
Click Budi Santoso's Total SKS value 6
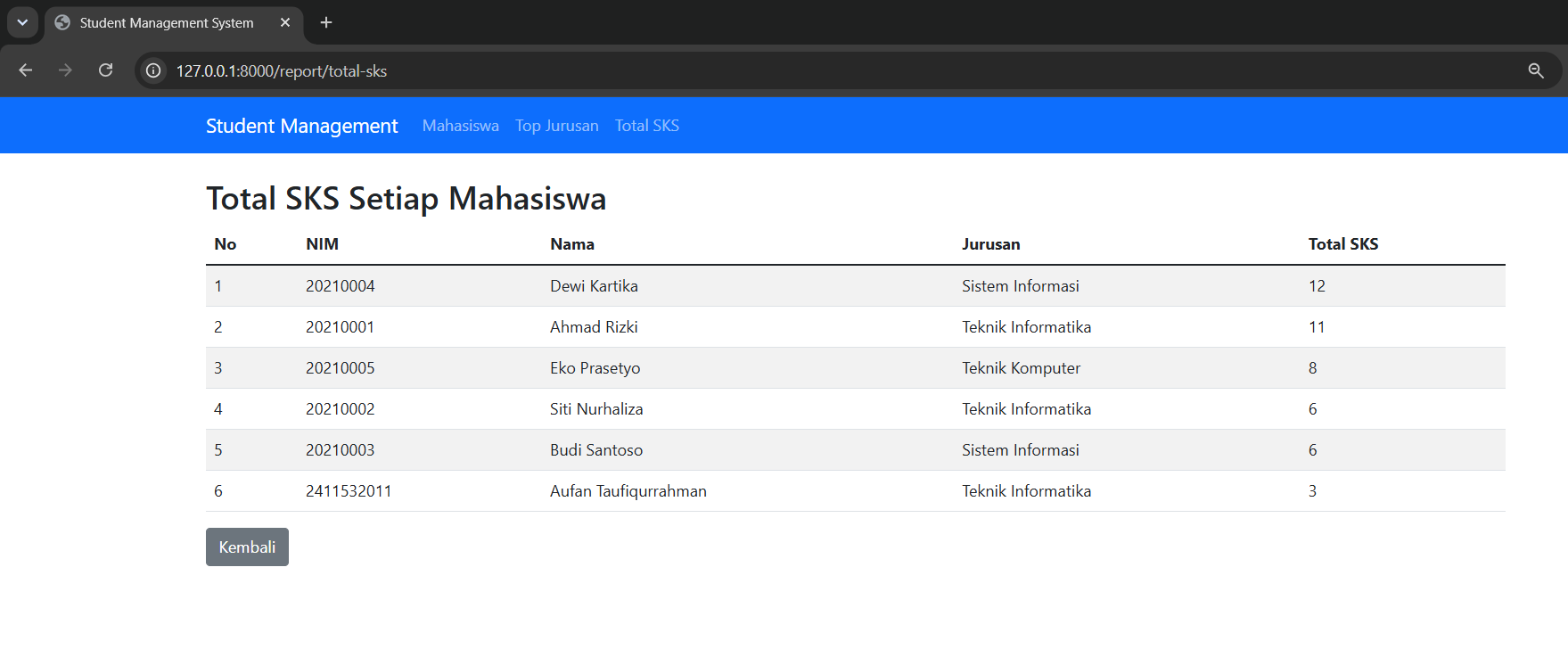pyautogui.click(x=1312, y=450)
